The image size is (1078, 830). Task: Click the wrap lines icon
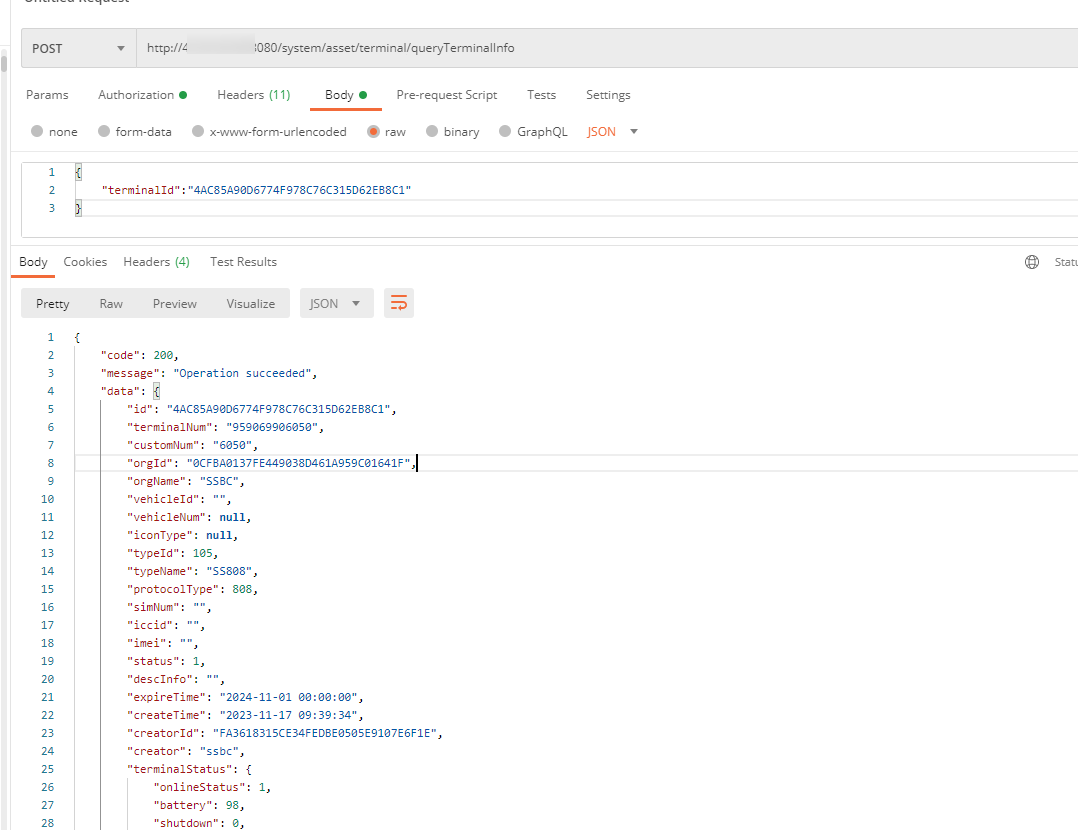(399, 304)
